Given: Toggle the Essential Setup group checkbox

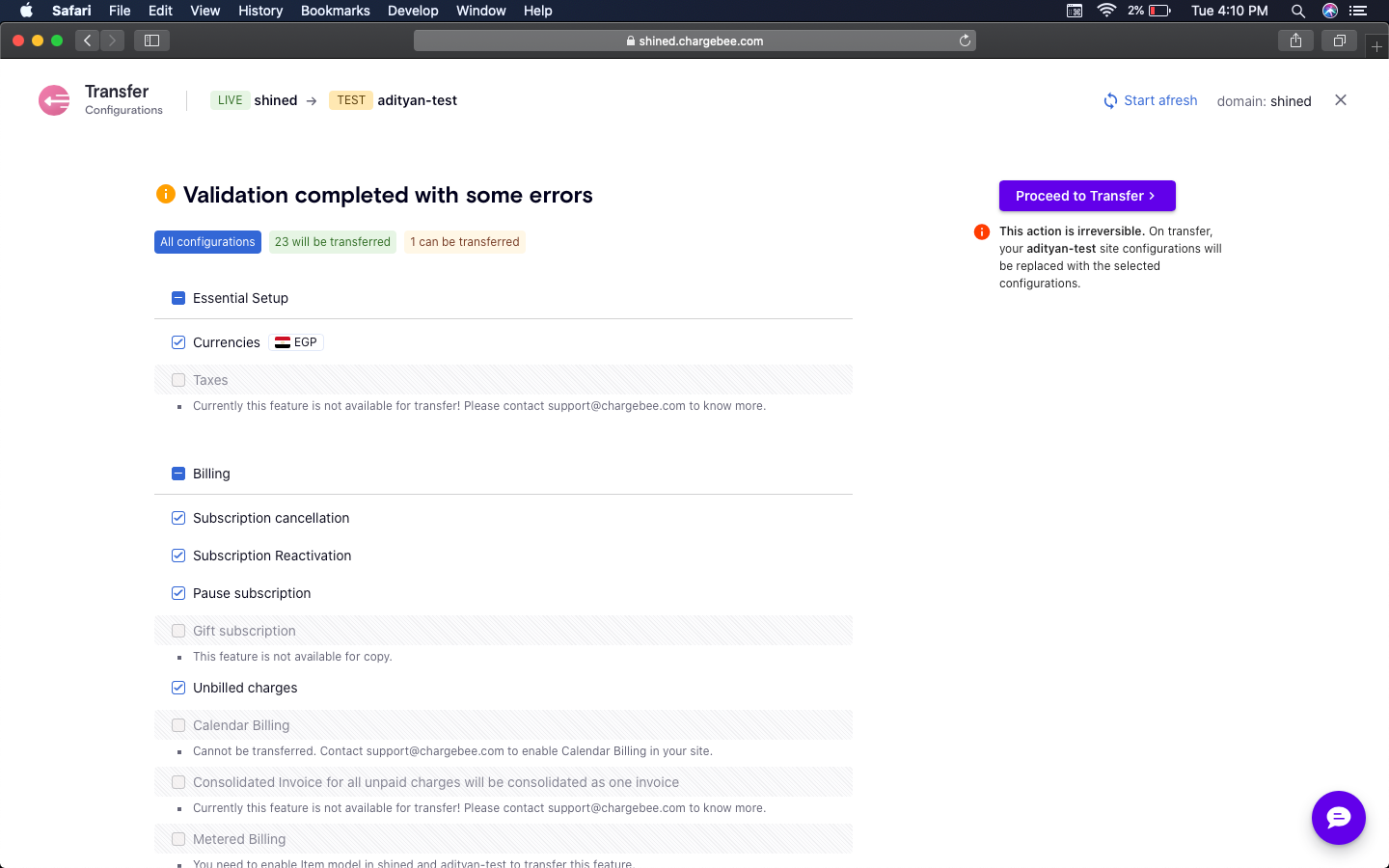Looking at the screenshot, I should point(178,298).
